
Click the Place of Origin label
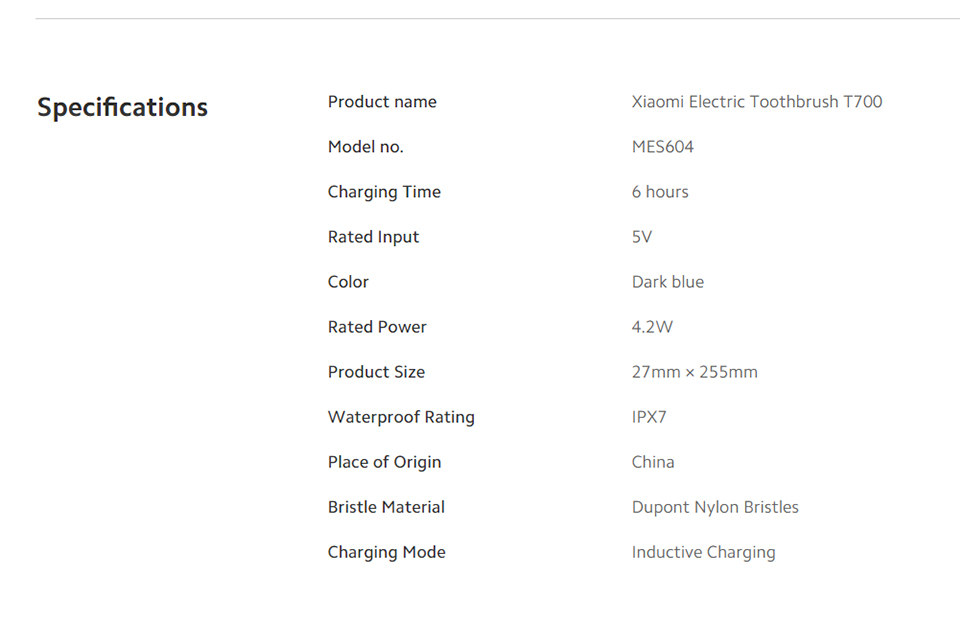coord(384,462)
